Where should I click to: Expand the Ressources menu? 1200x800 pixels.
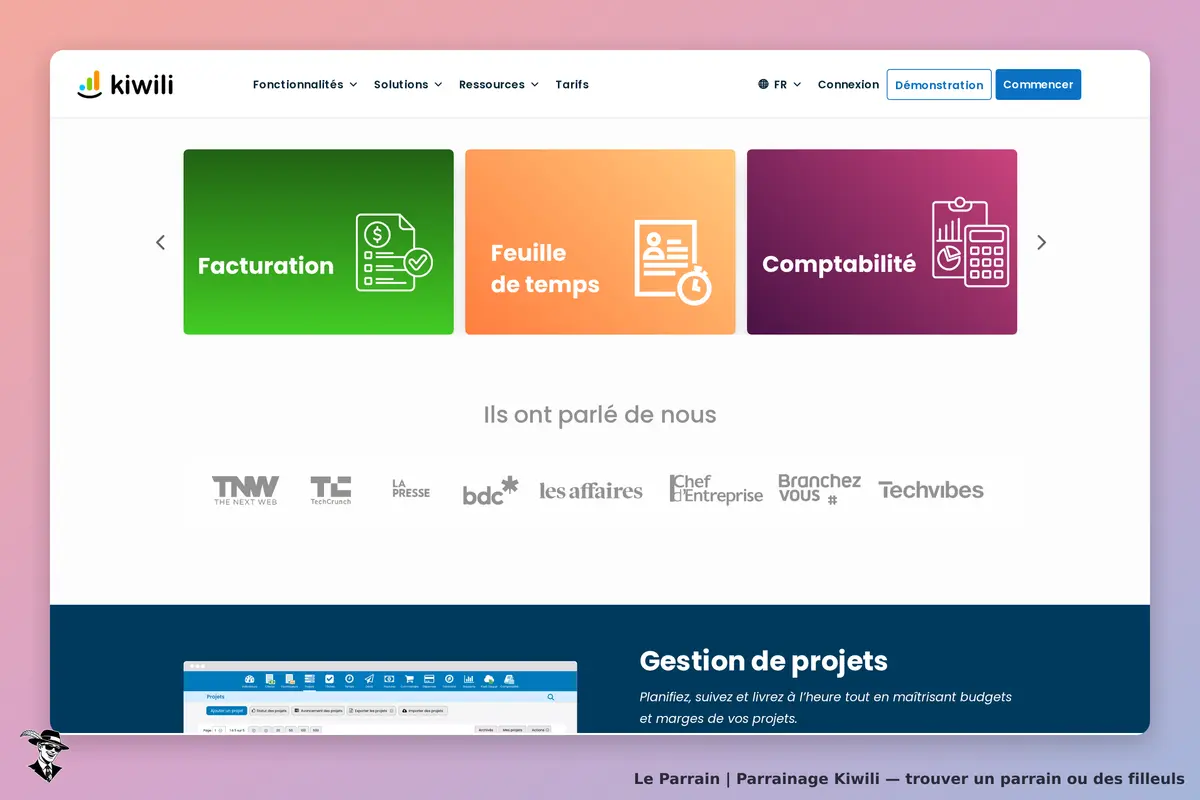point(499,85)
